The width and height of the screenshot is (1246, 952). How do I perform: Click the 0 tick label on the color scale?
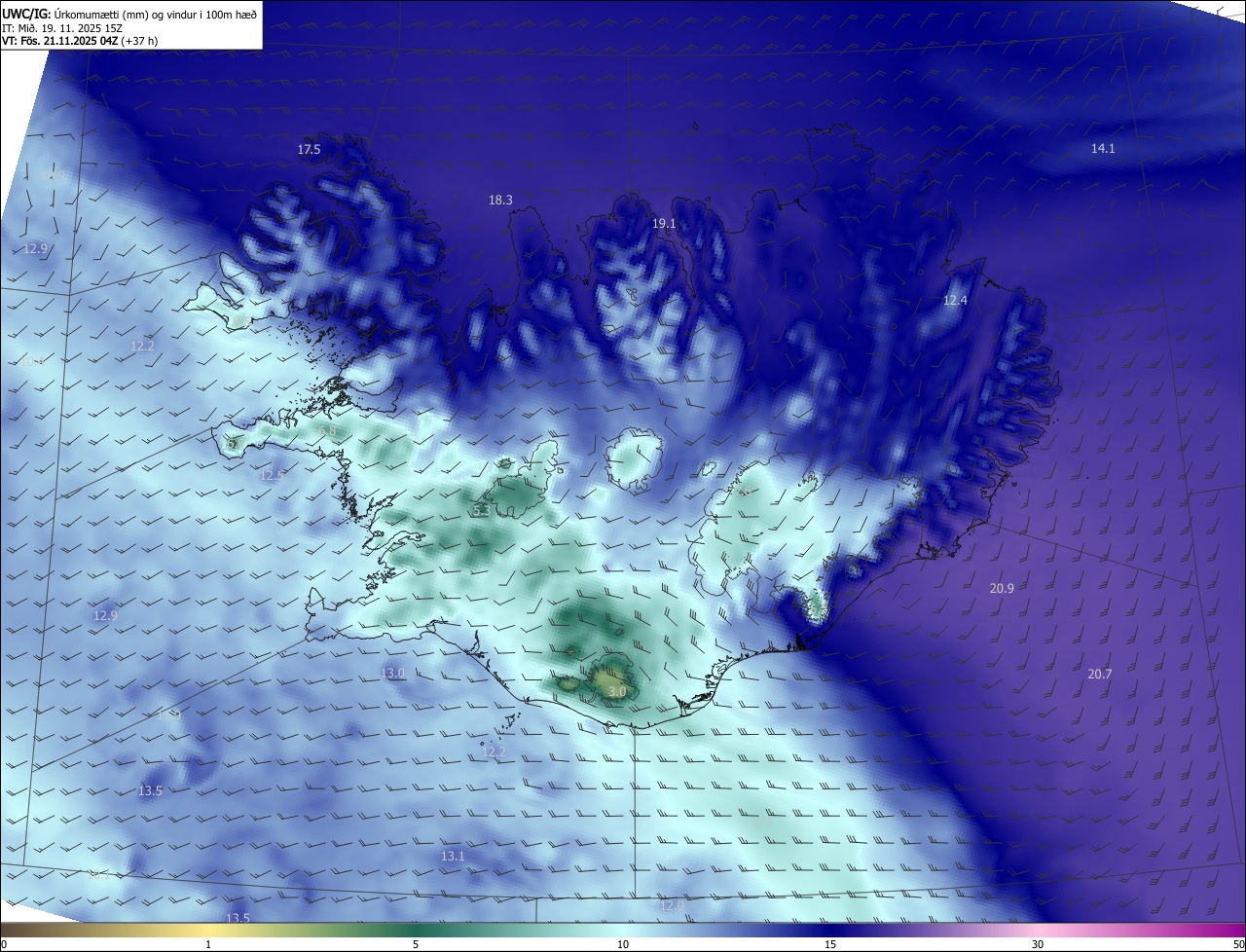[x=4, y=944]
